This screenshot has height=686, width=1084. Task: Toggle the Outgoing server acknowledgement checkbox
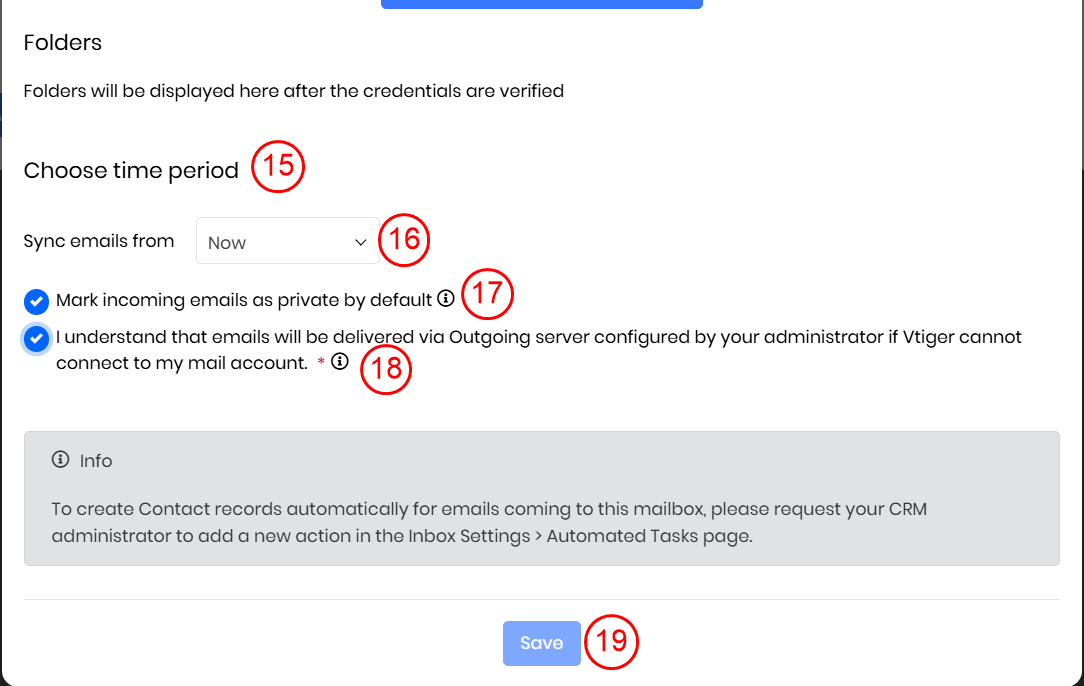click(36, 339)
